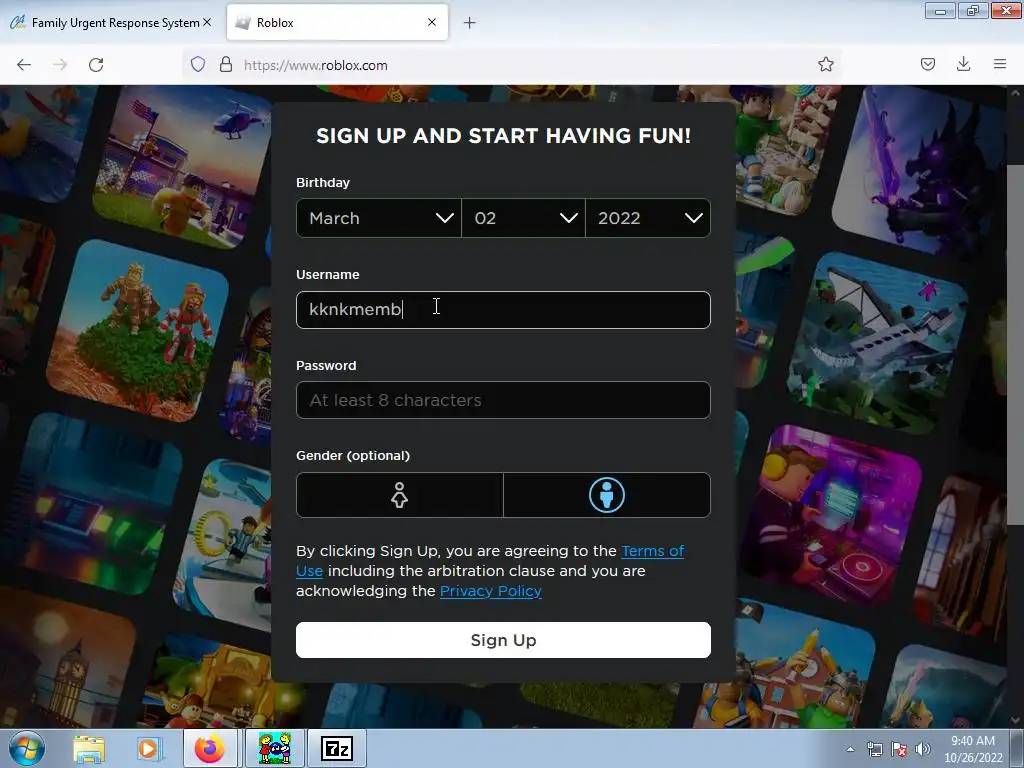The image size is (1024, 768).
Task: Click the volume speaker tray icon
Action: tap(923, 749)
